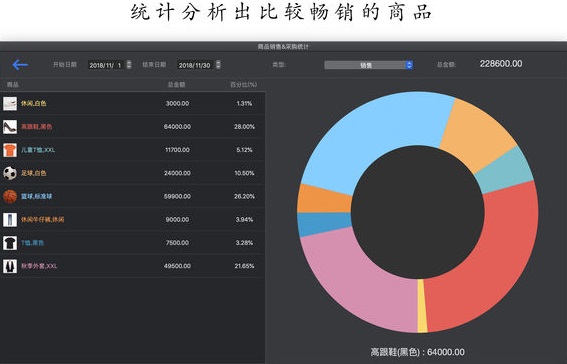This screenshot has height=364, width=567.
Task: Click the 21.65% percentage cell
Action: [244, 266]
